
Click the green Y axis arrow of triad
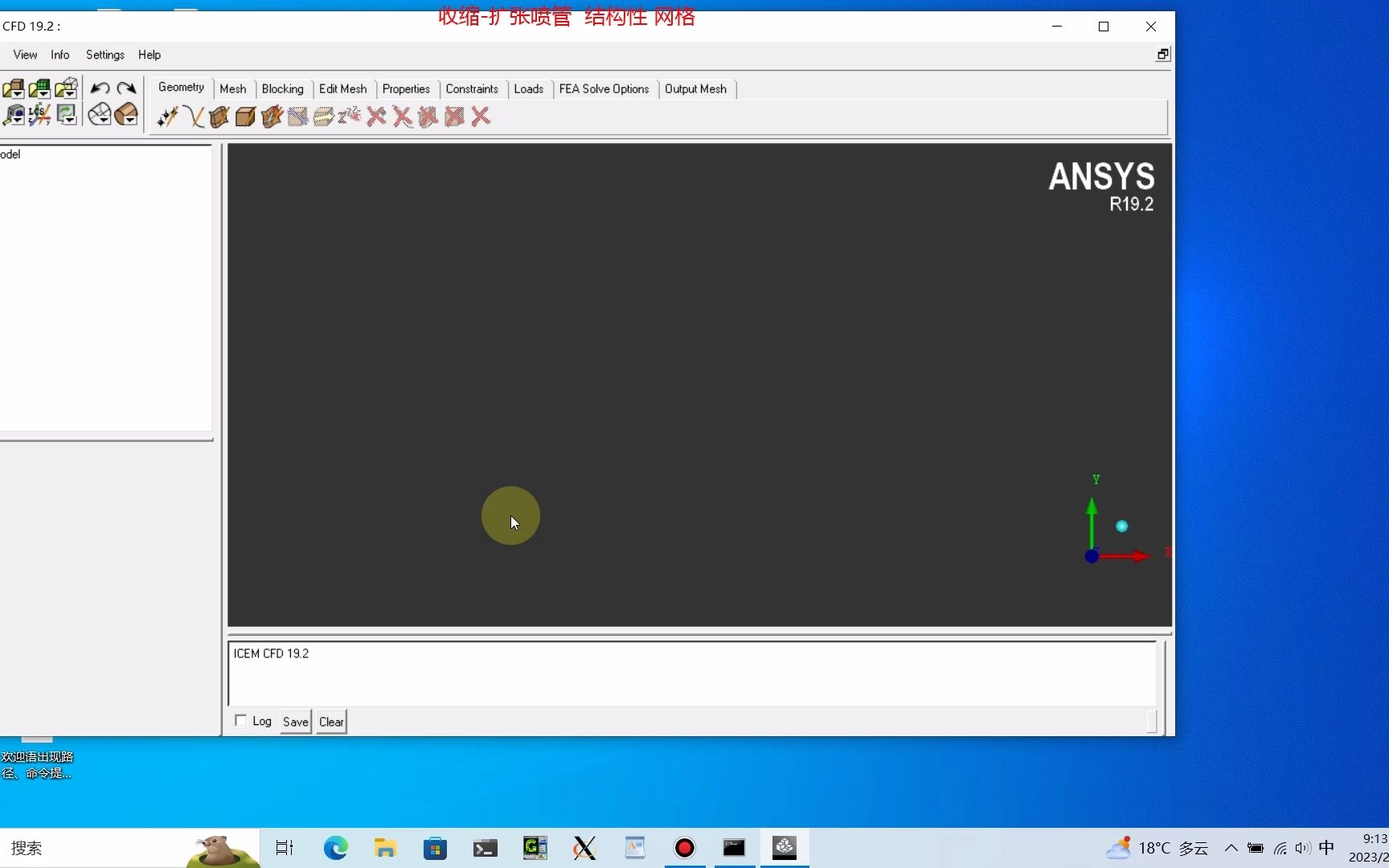tap(1092, 522)
